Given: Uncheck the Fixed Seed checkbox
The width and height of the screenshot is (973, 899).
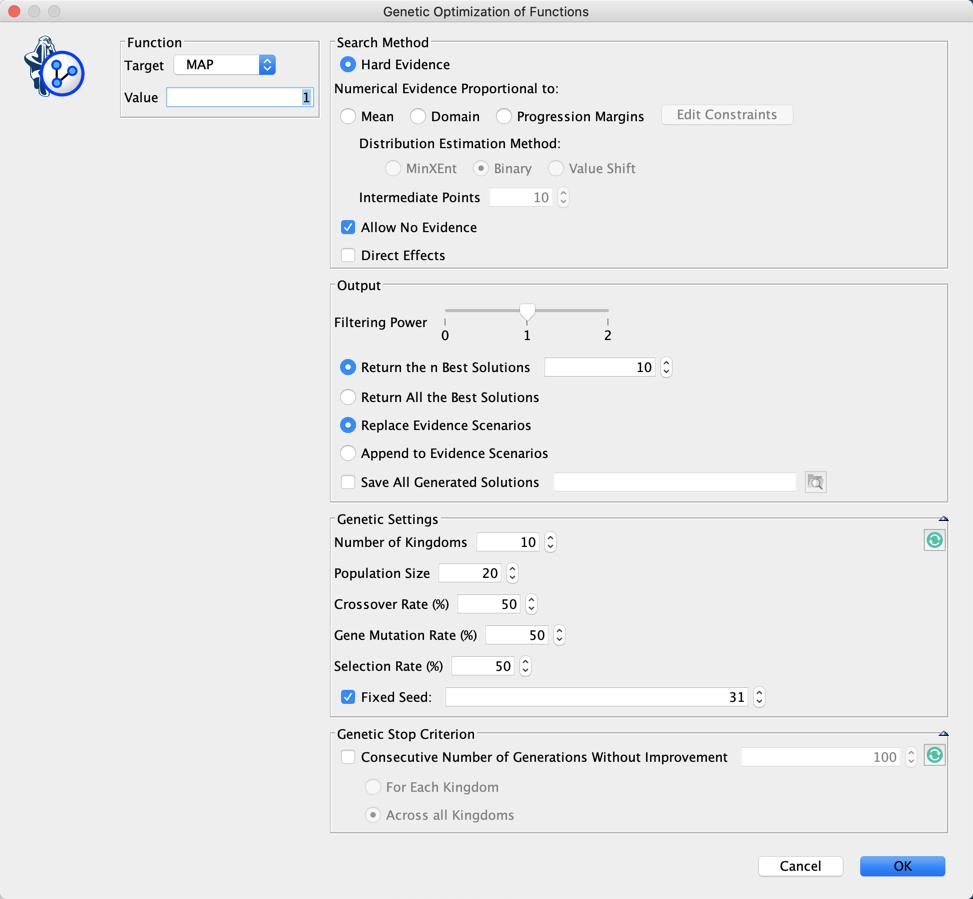Looking at the screenshot, I should (x=348, y=697).
